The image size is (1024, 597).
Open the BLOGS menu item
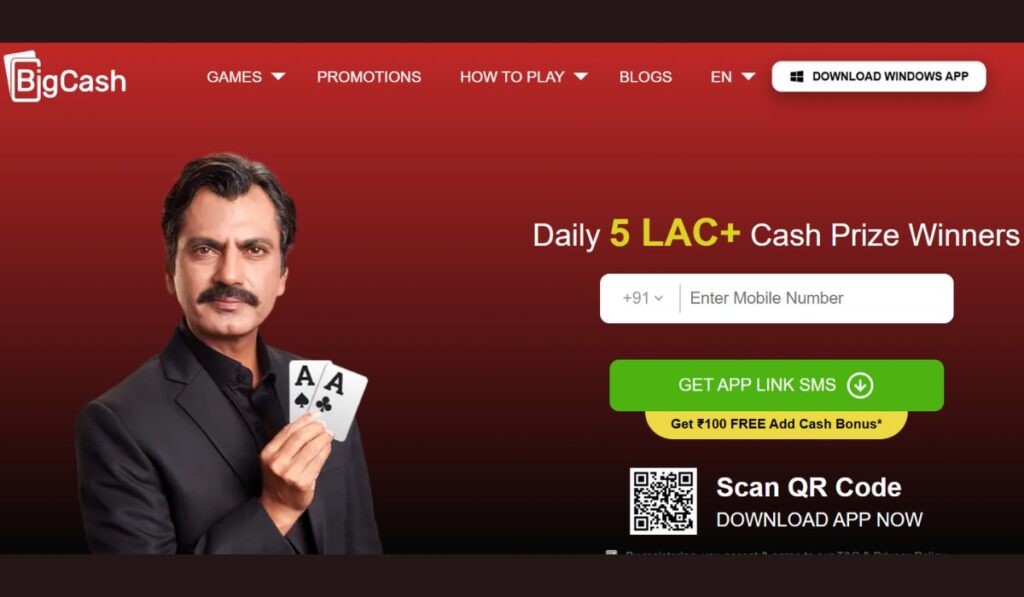[645, 76]
